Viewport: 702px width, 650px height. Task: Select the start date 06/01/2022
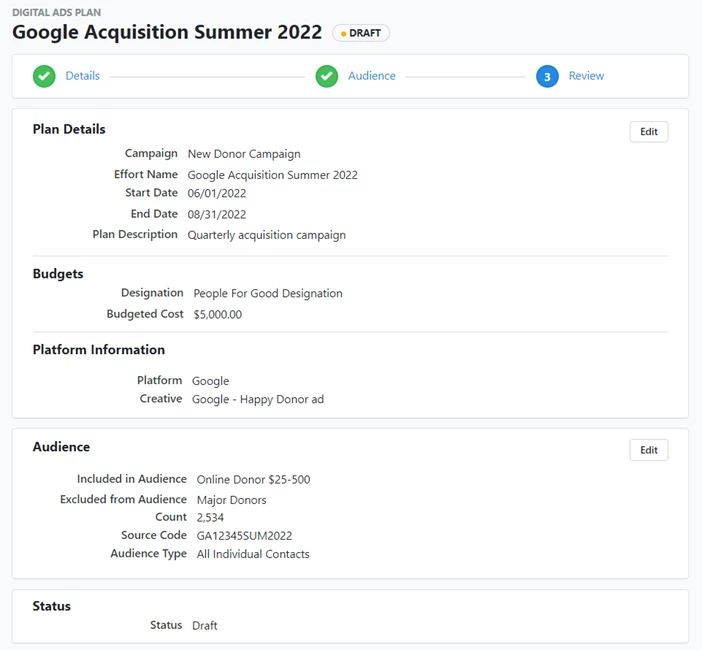pyautogui.click(x=217, y=193)
